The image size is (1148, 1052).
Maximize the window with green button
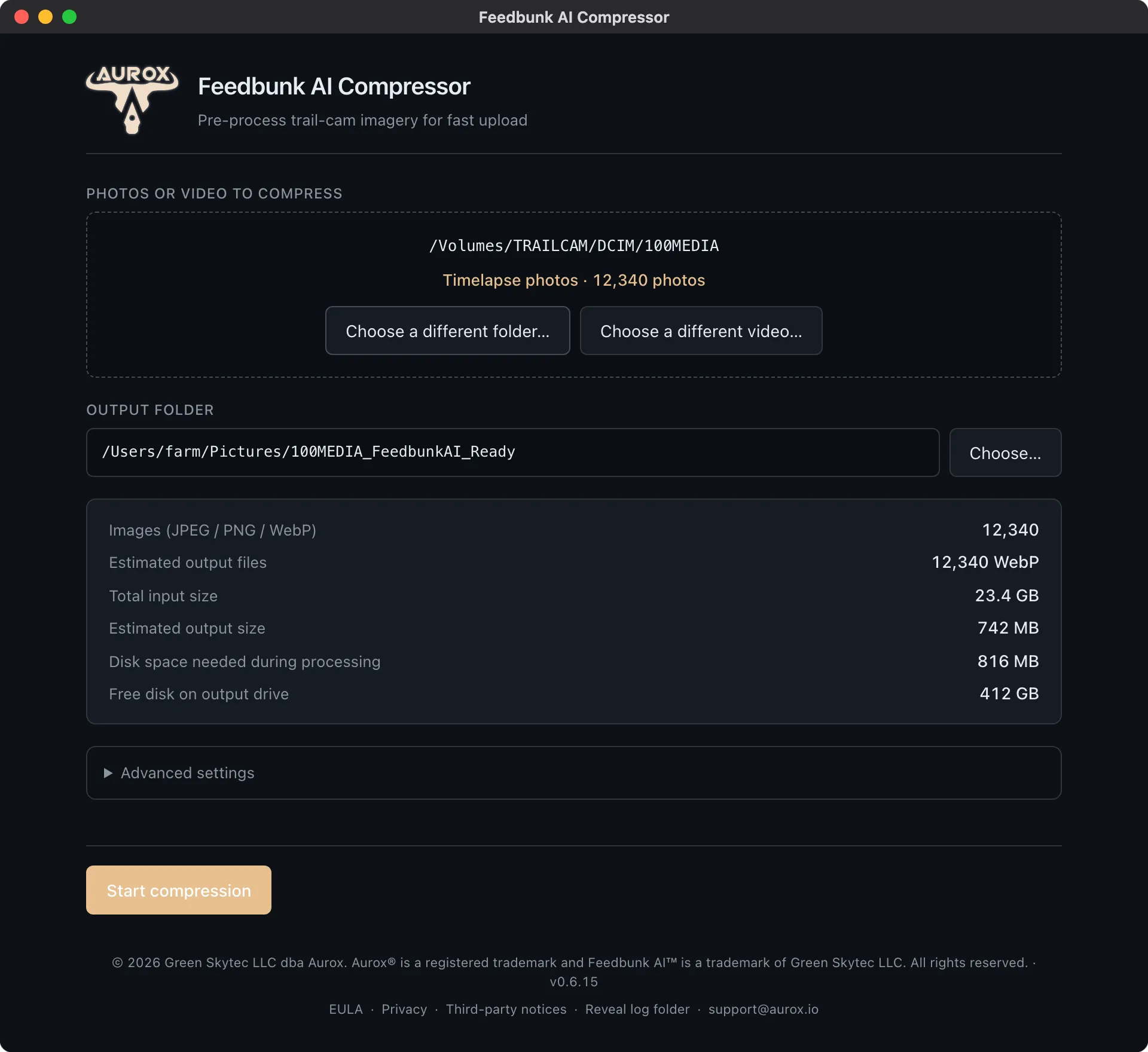coord(69,17)
